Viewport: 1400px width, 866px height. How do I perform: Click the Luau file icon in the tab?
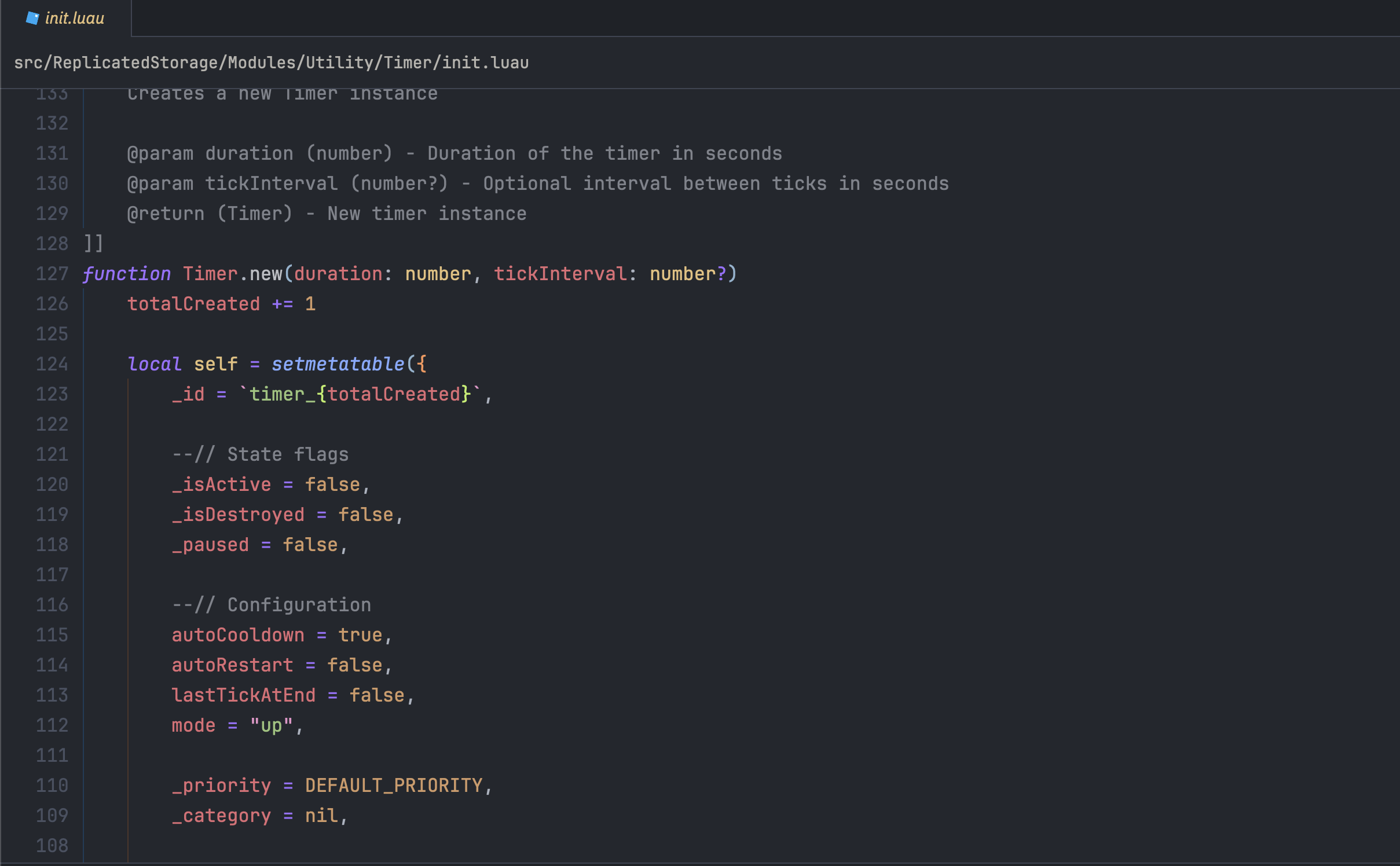(x=32, y=19)
